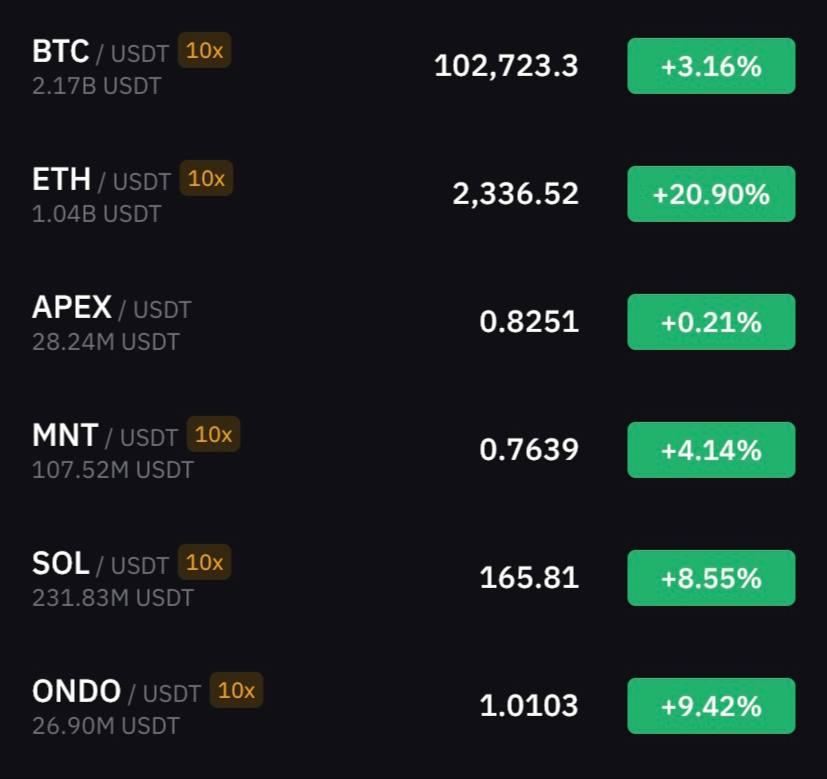This screenshot has width=827, height=779.
Task: Click the +9.42% change button for ONDO
Action: tap(711, 706)
